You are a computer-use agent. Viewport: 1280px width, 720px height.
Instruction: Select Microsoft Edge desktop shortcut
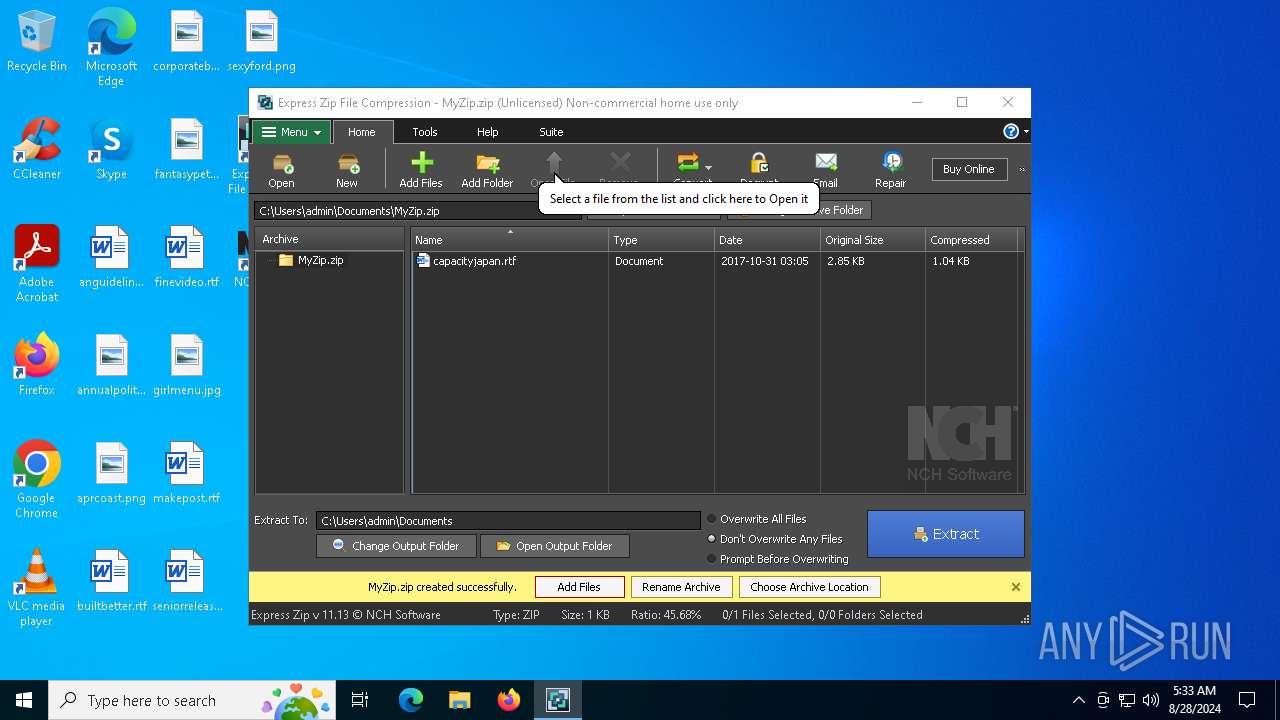[x=111, y=48]
